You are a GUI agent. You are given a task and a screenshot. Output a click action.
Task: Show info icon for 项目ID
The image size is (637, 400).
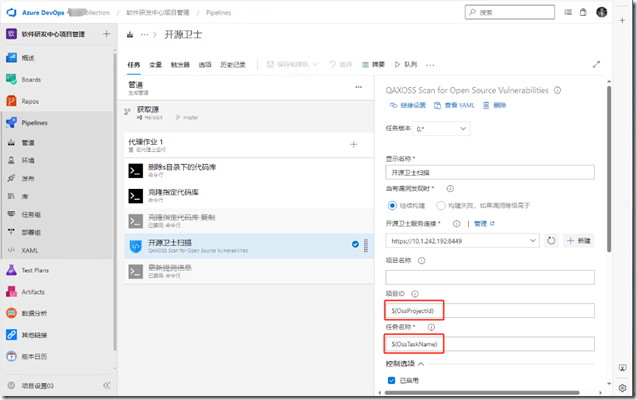pyautogui.click(x=415, y=294)
